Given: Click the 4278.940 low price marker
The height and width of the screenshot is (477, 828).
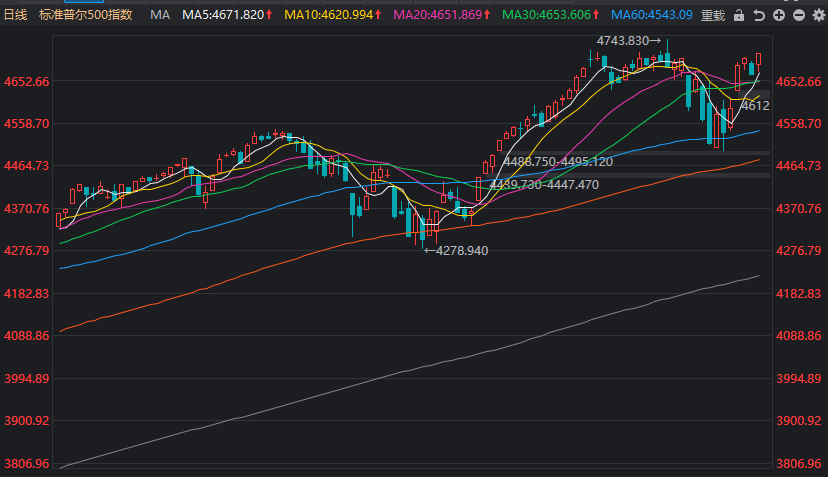Looking at the screenshot, I should point(457,250).
